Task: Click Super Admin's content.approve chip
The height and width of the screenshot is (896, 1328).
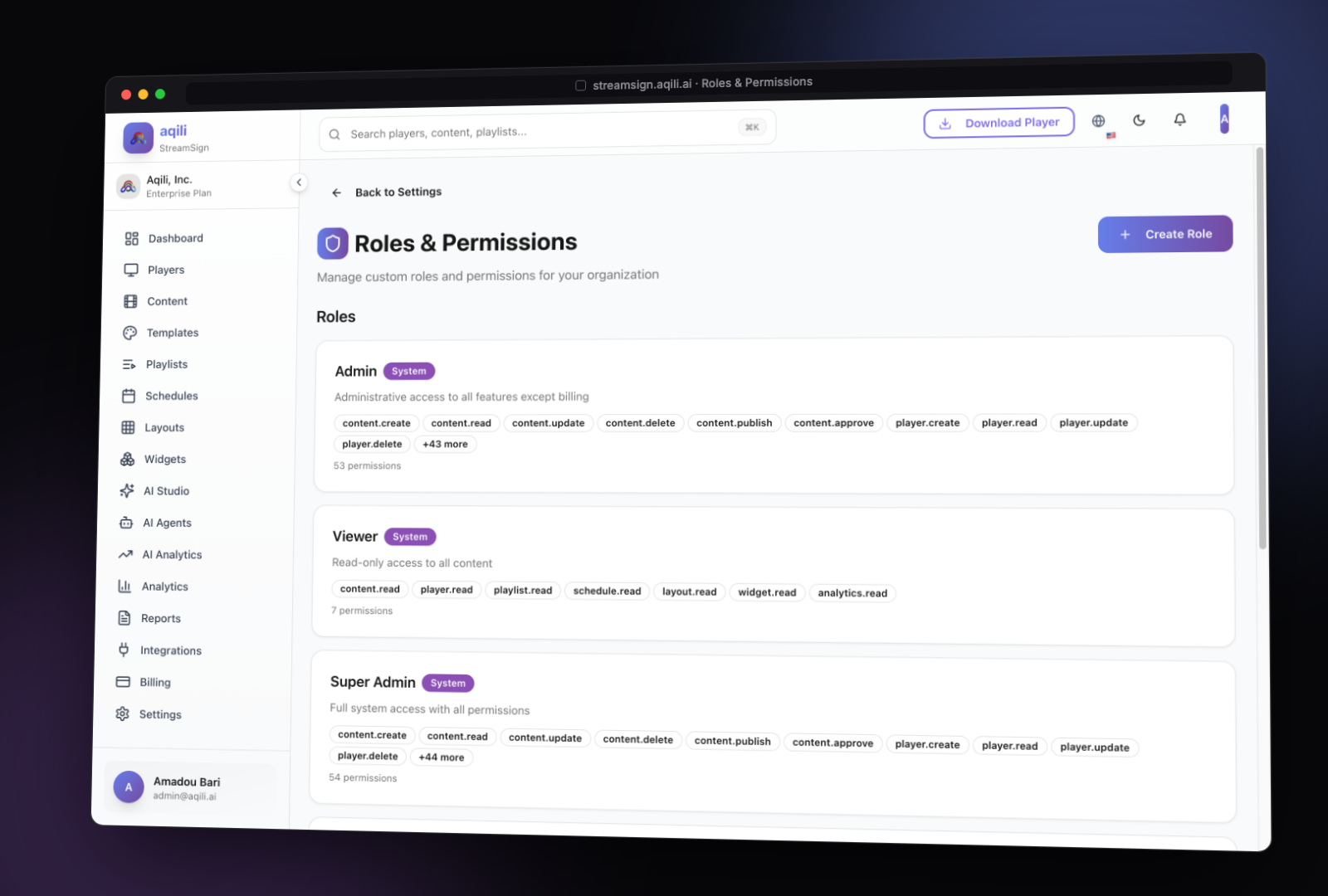Action: pyautogui.click(x=832, y=743)
